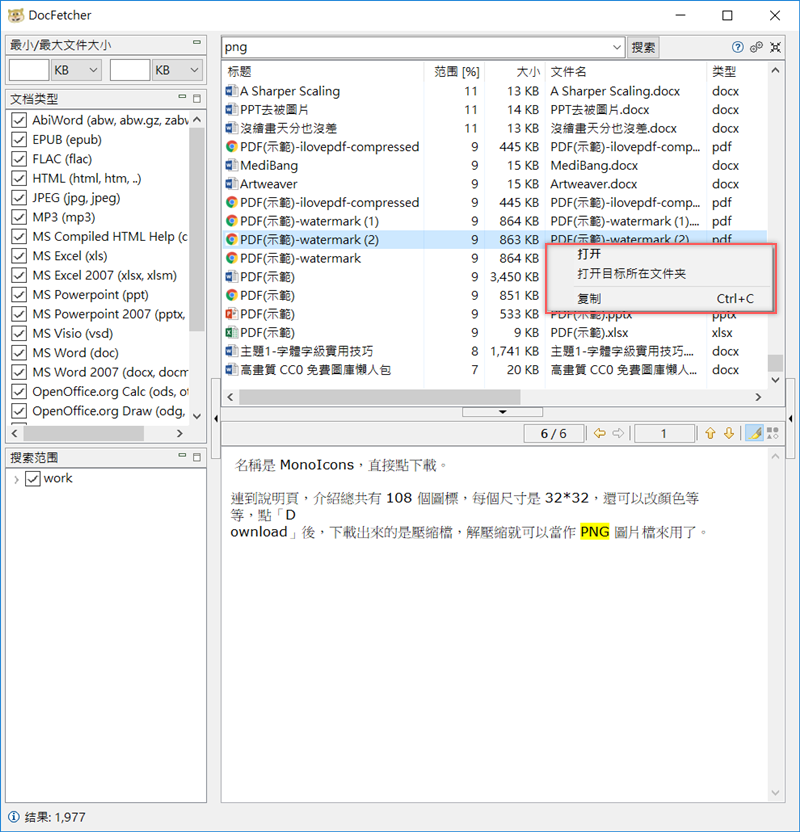Sort results by 标题 column
The image size is (800, 832).
pyautogui.click(x=324, y=72)
